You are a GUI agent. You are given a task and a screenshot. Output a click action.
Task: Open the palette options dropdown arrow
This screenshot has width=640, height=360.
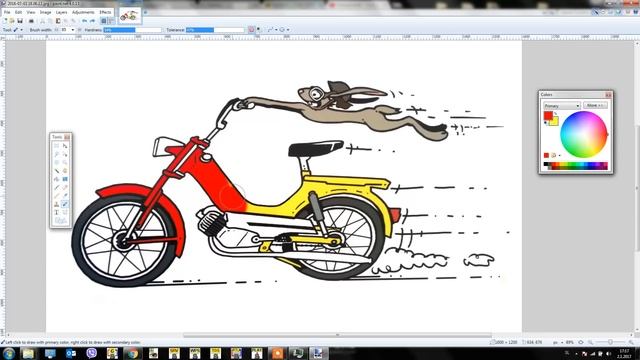click(x=560, y=156)
